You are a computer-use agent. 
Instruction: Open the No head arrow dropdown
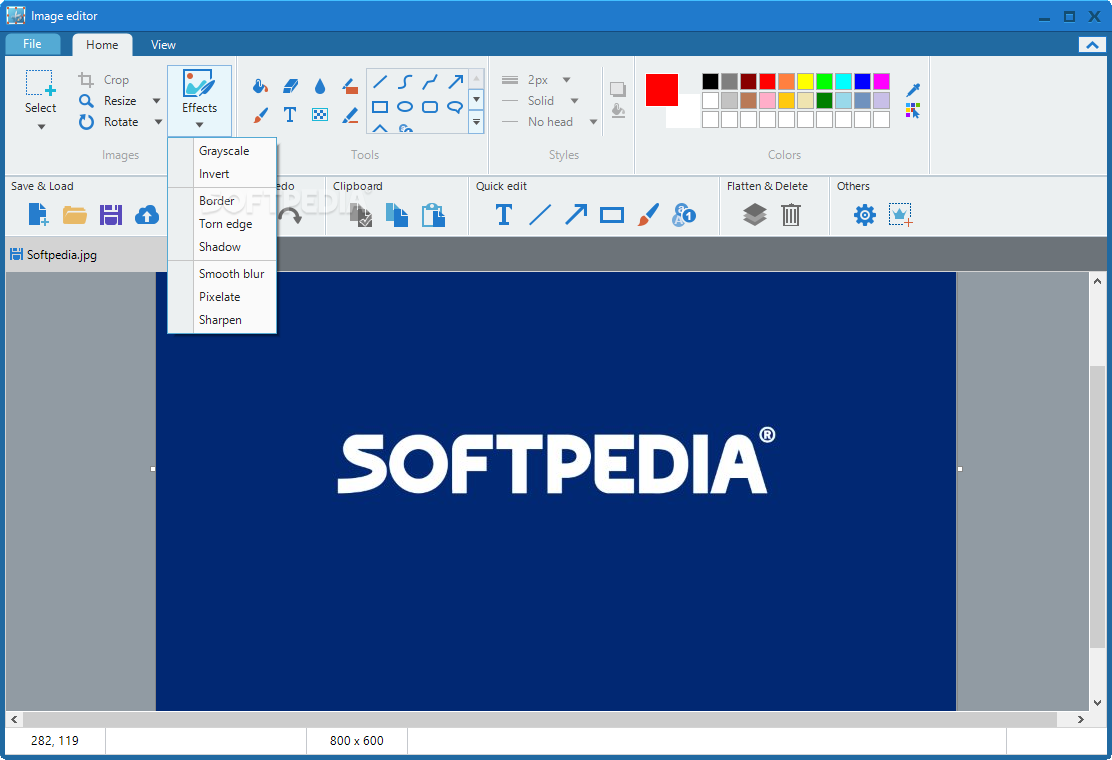[594, 122]
